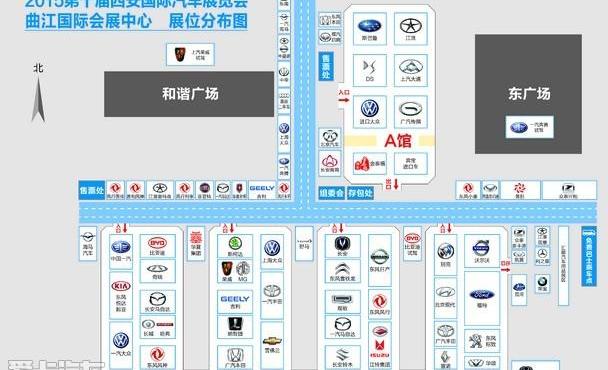Select the 比亚迪 试驾 booth
The width and height of the screenshot is (608, 370).
click(412, 244)
